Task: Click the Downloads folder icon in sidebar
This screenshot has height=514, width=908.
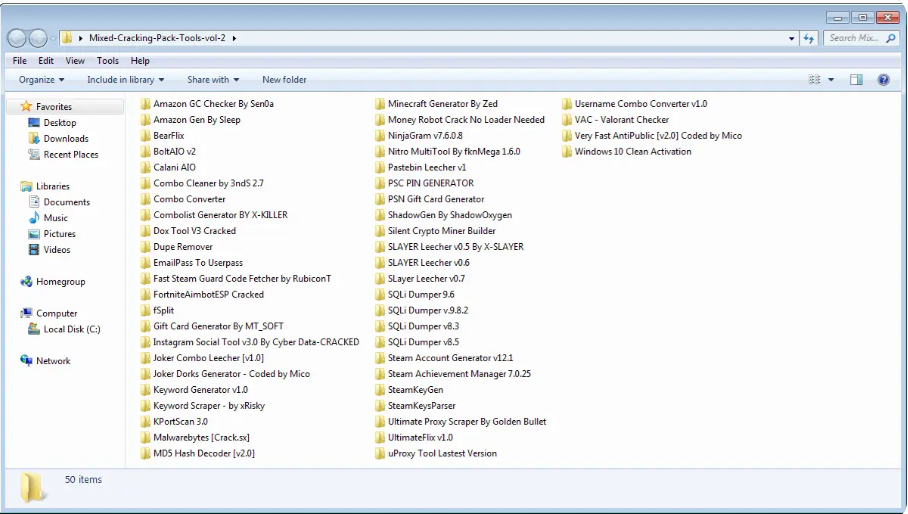Action: pyautogui.click(x=34, y=138)
